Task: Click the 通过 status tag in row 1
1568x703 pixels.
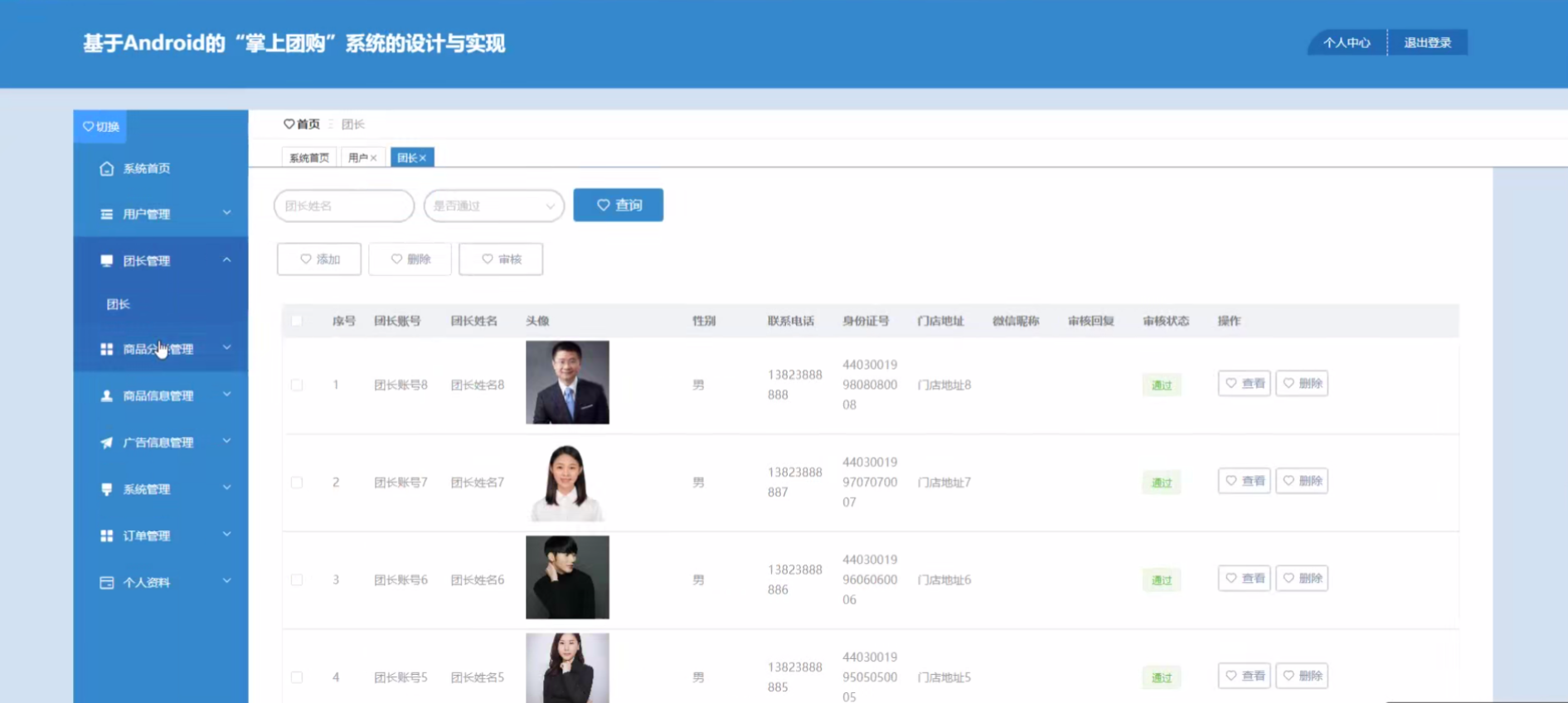Action: (1162, 385)
